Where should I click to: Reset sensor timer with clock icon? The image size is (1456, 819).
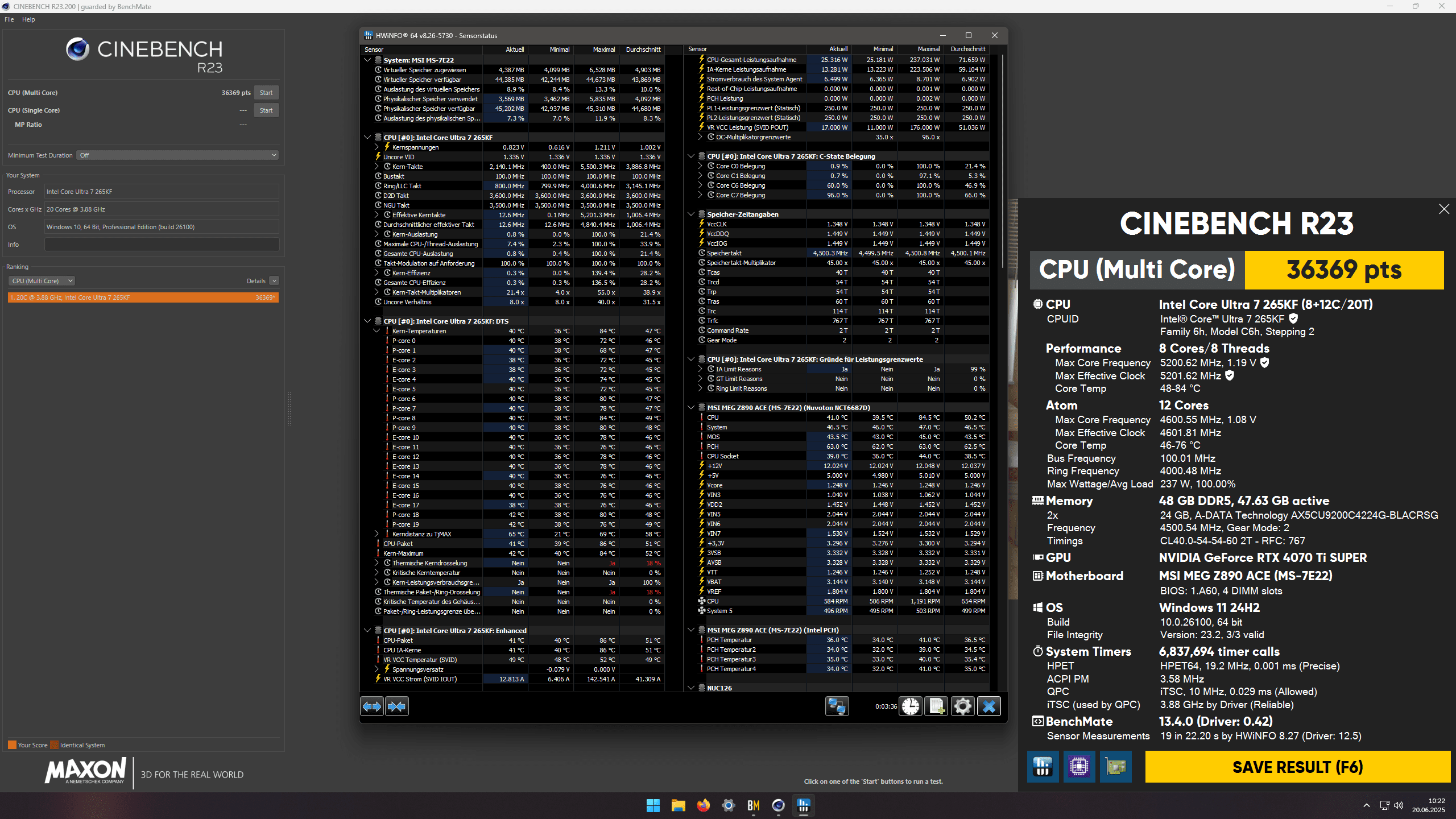tap(911, 706)
